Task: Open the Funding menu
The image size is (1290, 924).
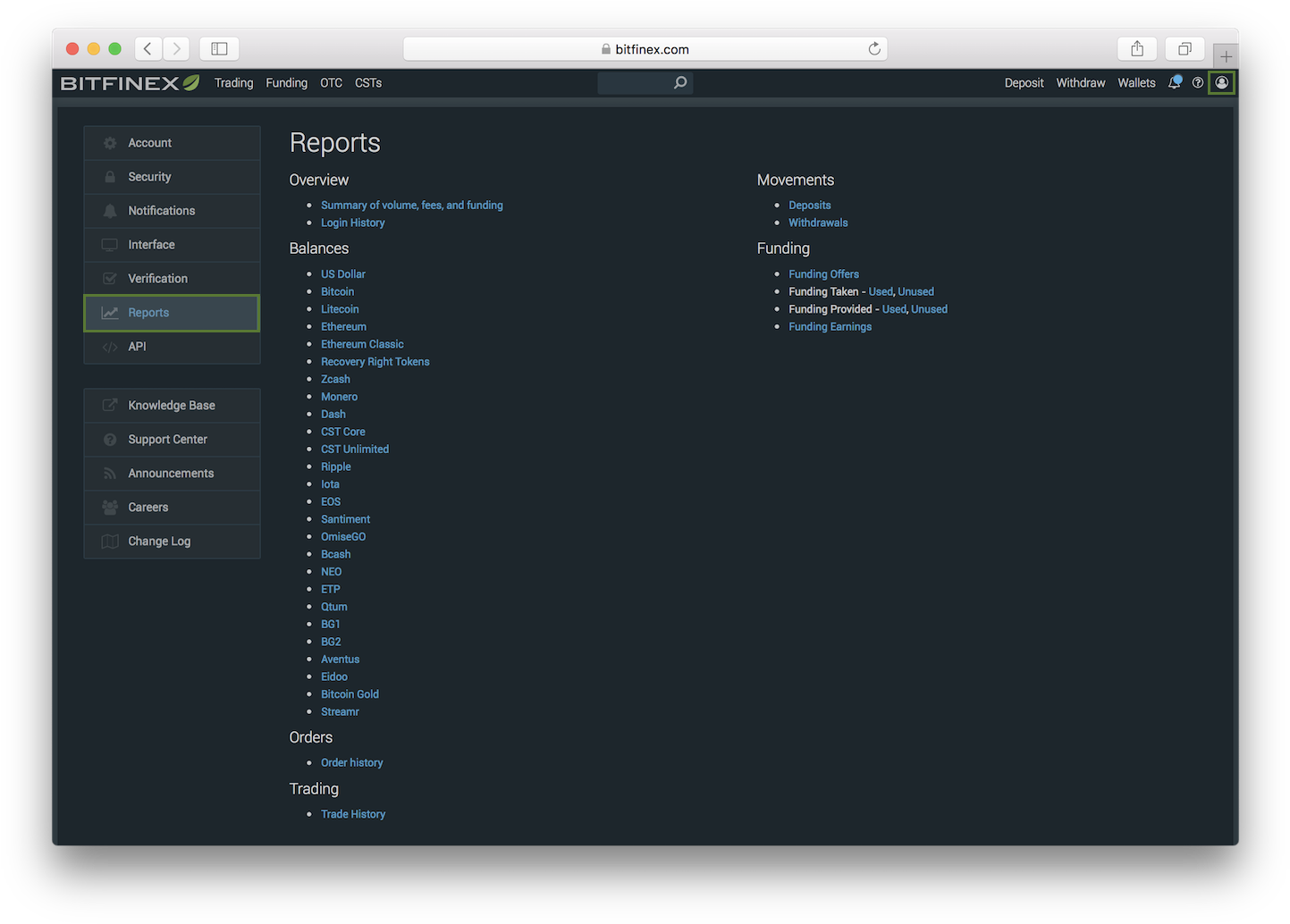Action: 286,82
